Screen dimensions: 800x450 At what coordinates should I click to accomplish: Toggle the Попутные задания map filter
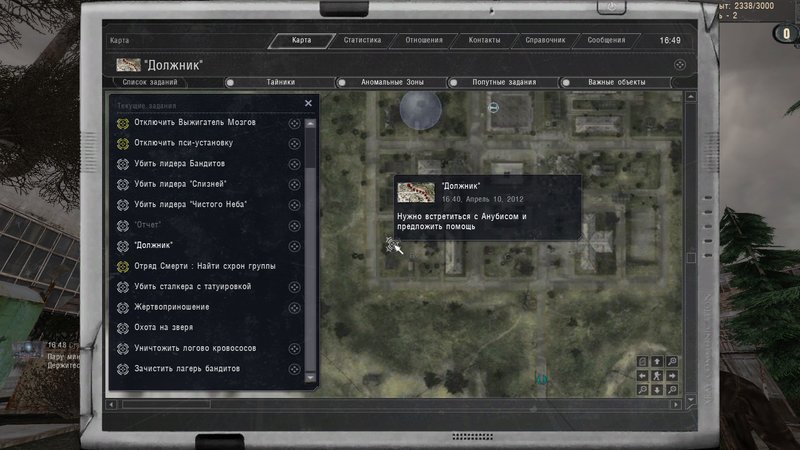[454, 82]
